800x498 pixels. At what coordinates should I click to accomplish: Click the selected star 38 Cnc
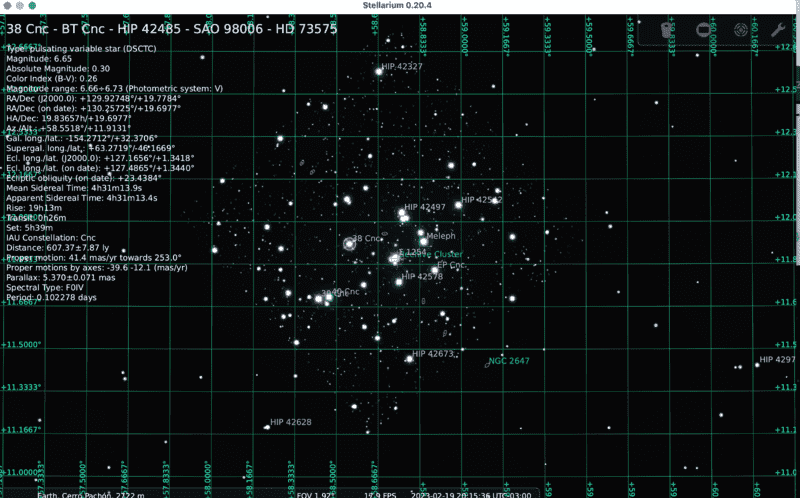349,243
